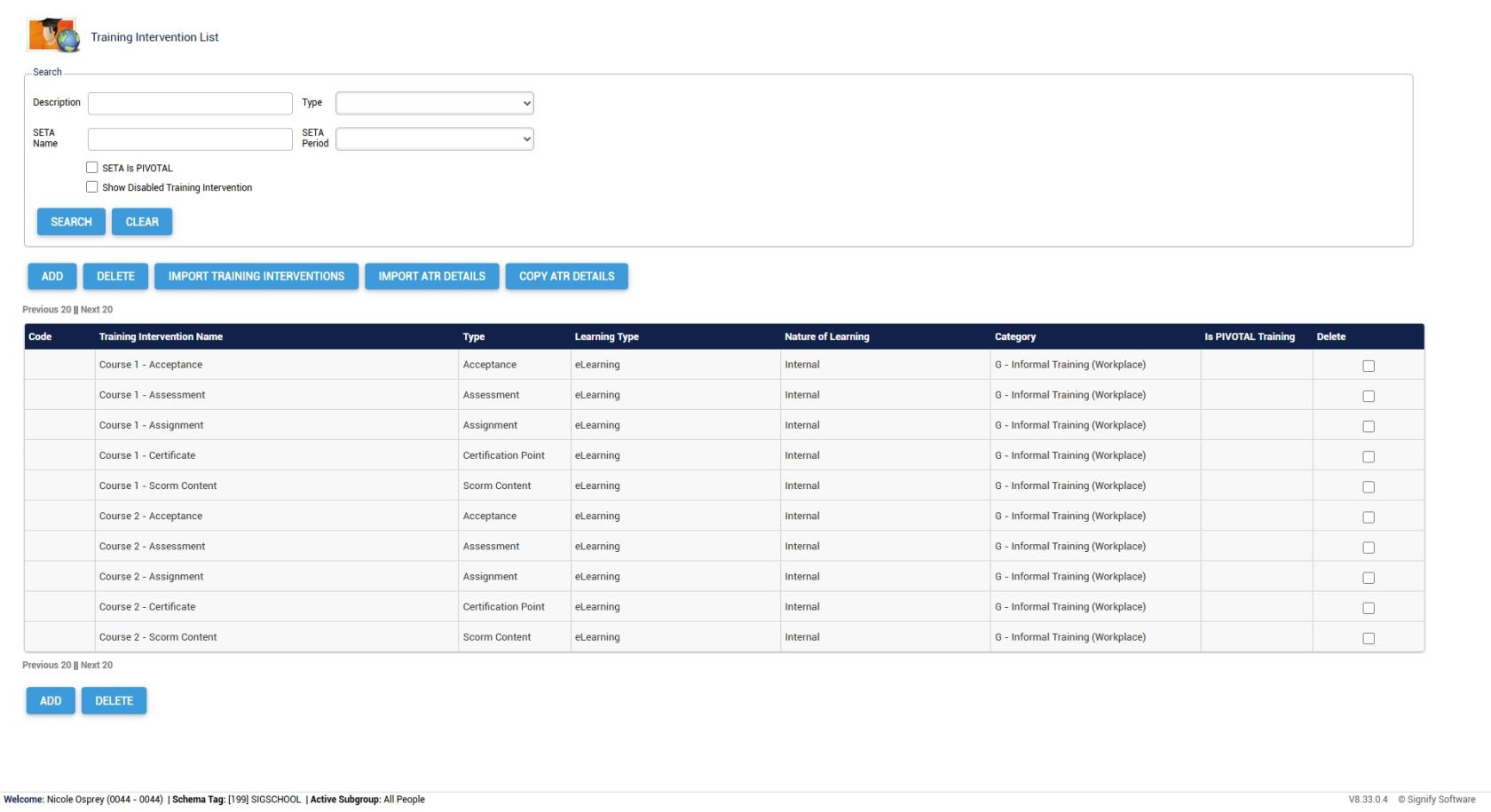Open the Course 1 - Assignment row
This screenshot has width=1491, height=812.
pos(724,425)
